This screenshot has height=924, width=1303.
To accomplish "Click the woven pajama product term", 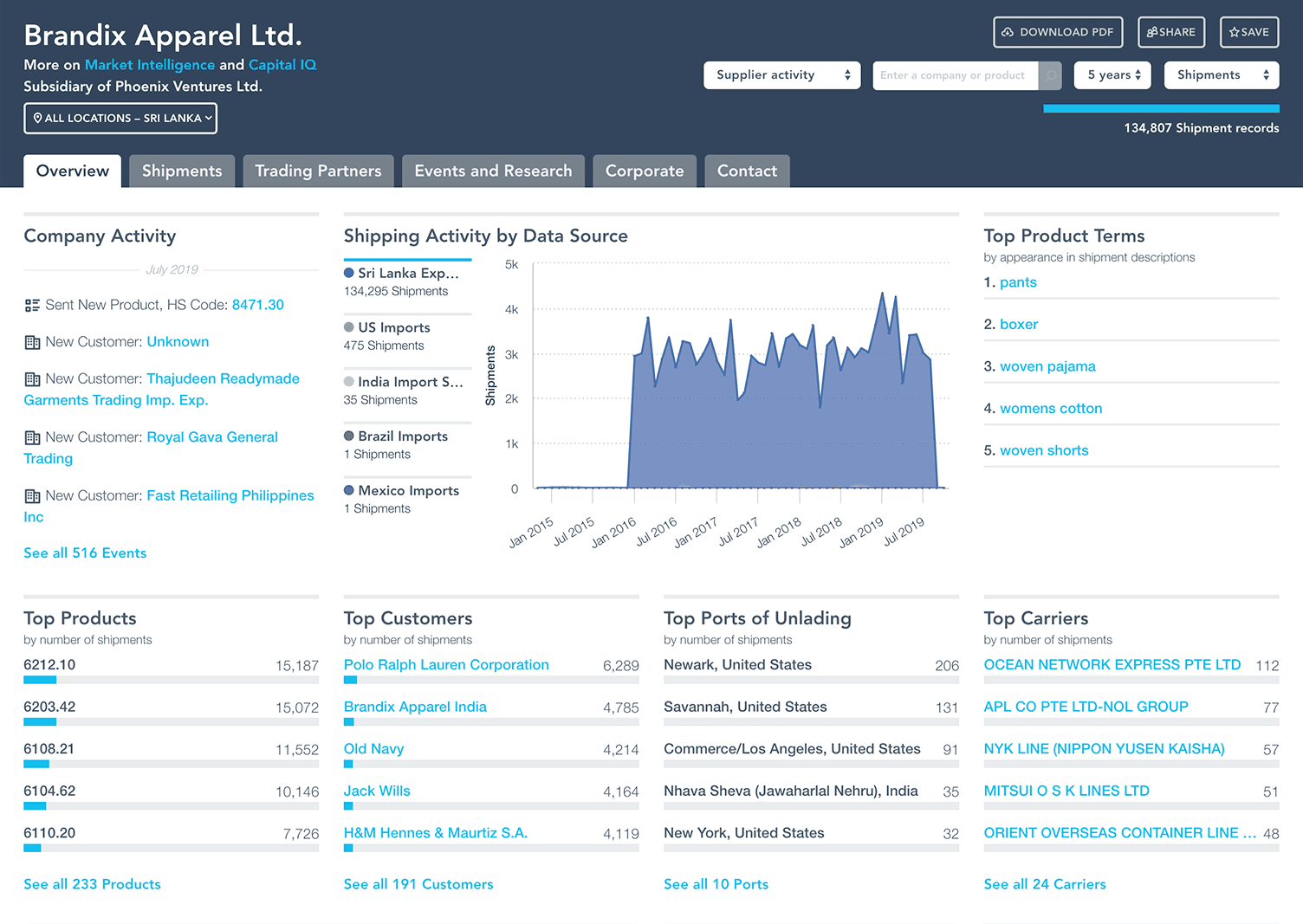I will click(x=1047, y=366).
